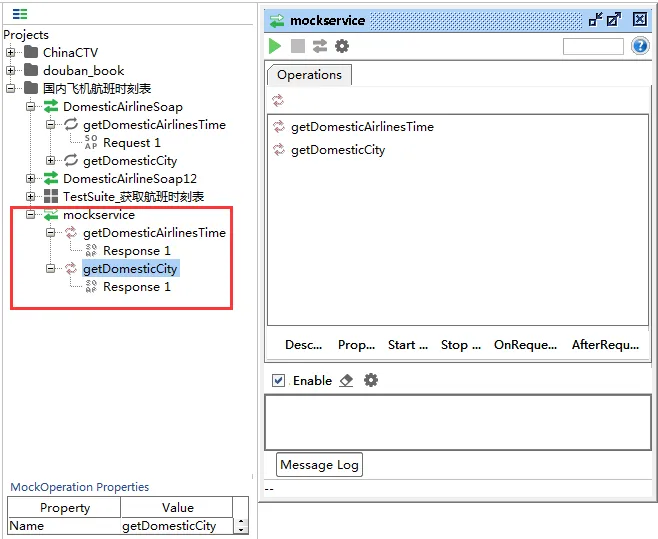This screenshot has width=658, height=539.
Task: Expand the douban_book project
Action: [10, 71]
